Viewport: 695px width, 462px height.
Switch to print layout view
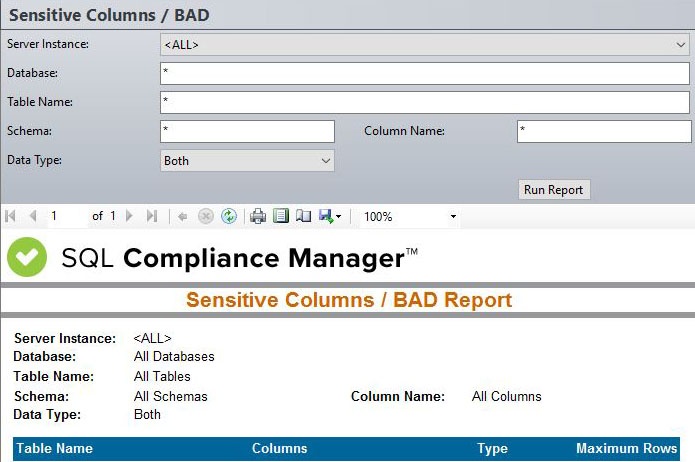281,216
